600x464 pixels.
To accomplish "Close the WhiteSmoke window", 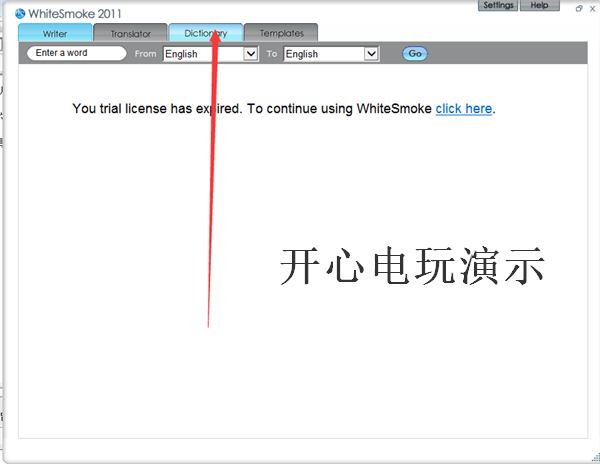I will click(592, 8).
